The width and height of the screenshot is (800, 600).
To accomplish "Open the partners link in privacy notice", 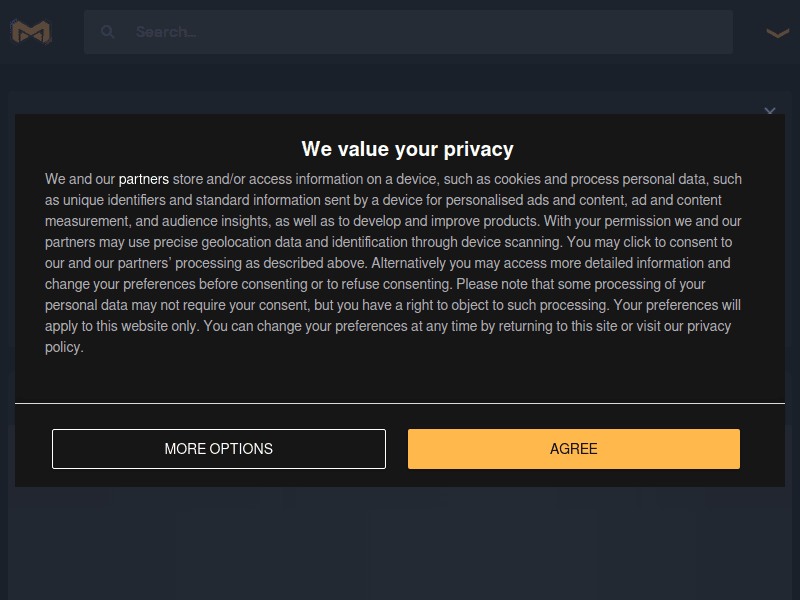I will 144,180.
